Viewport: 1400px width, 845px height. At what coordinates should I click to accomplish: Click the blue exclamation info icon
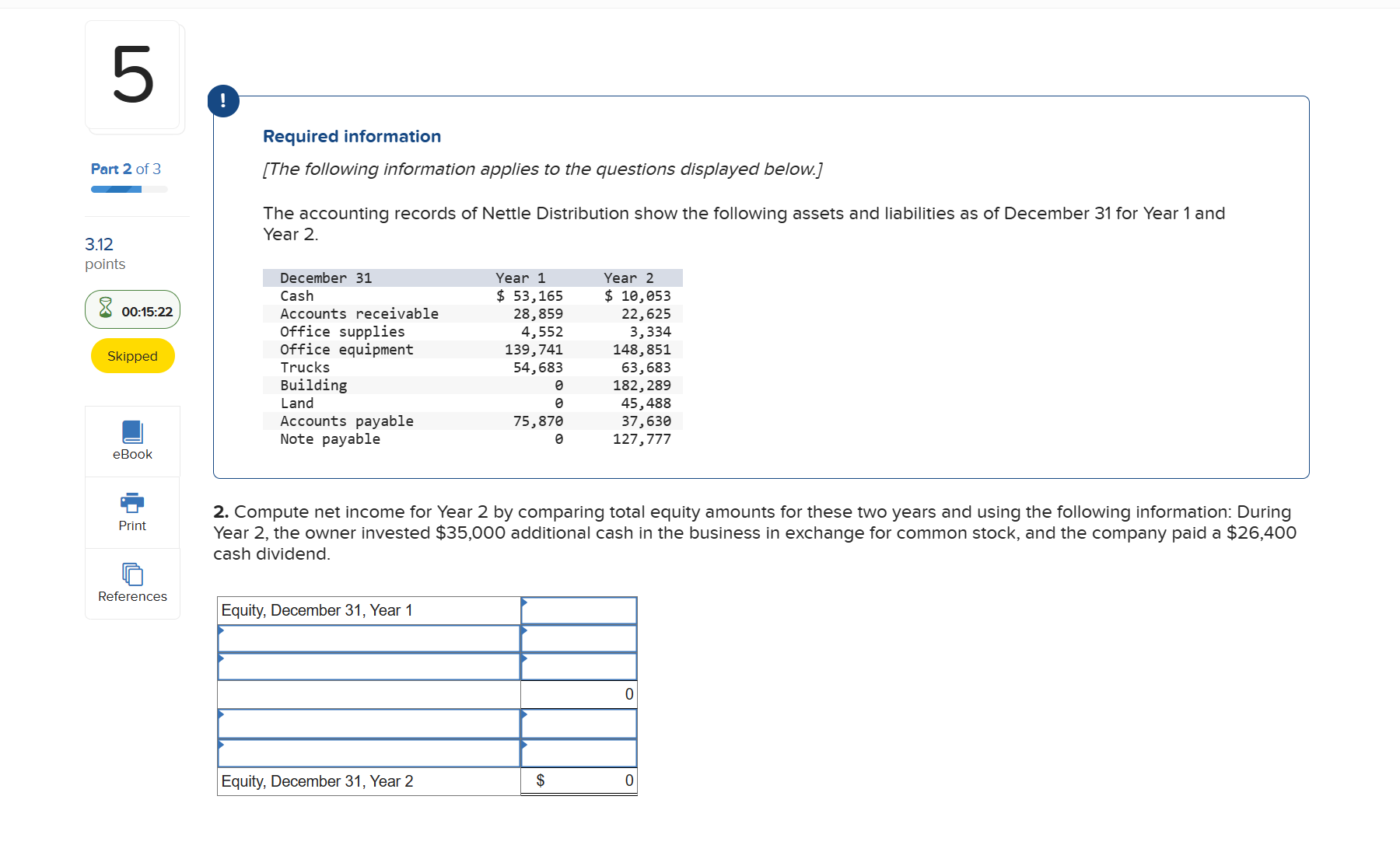[x=223, y=101]
